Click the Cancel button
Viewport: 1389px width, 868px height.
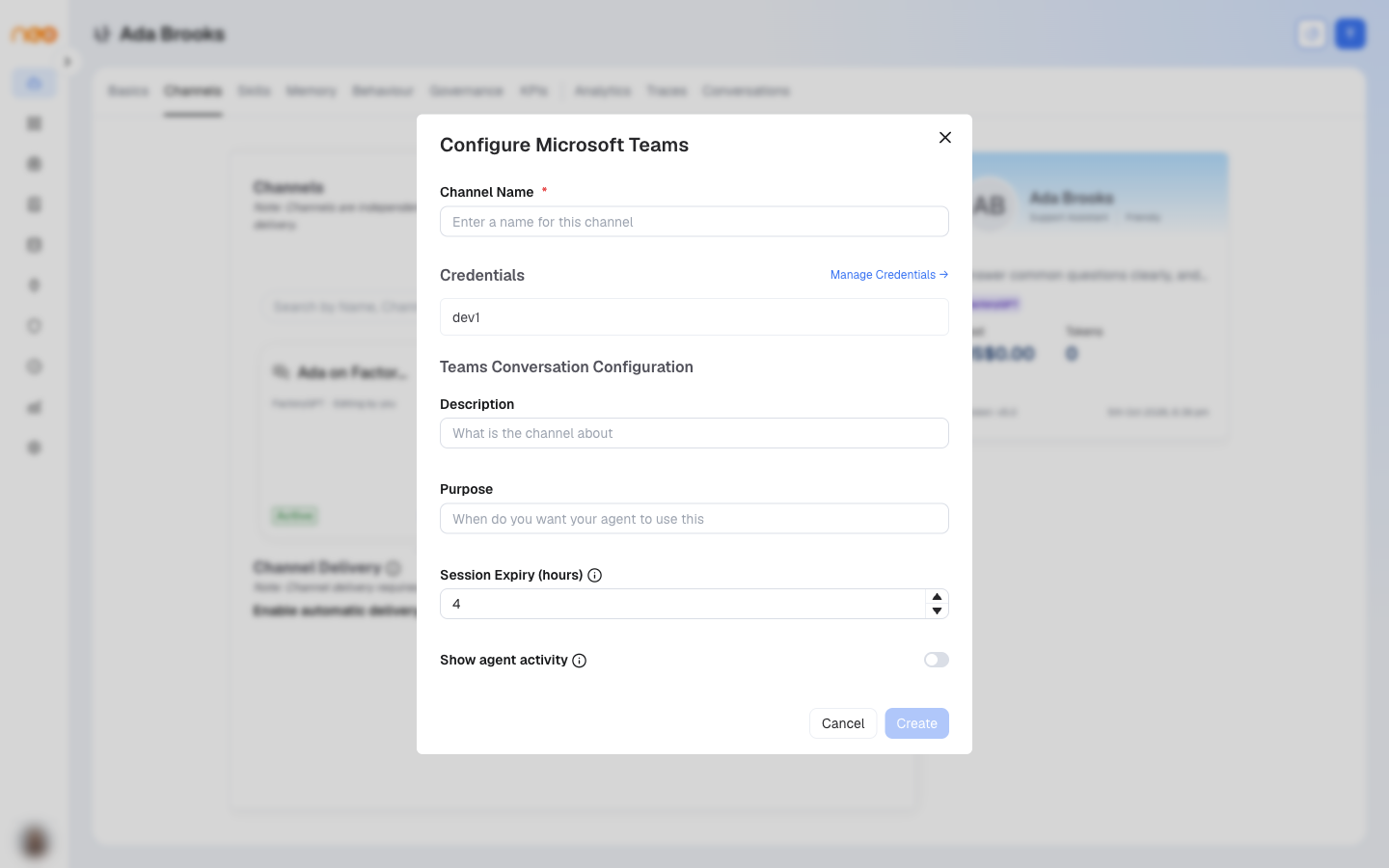843,723
